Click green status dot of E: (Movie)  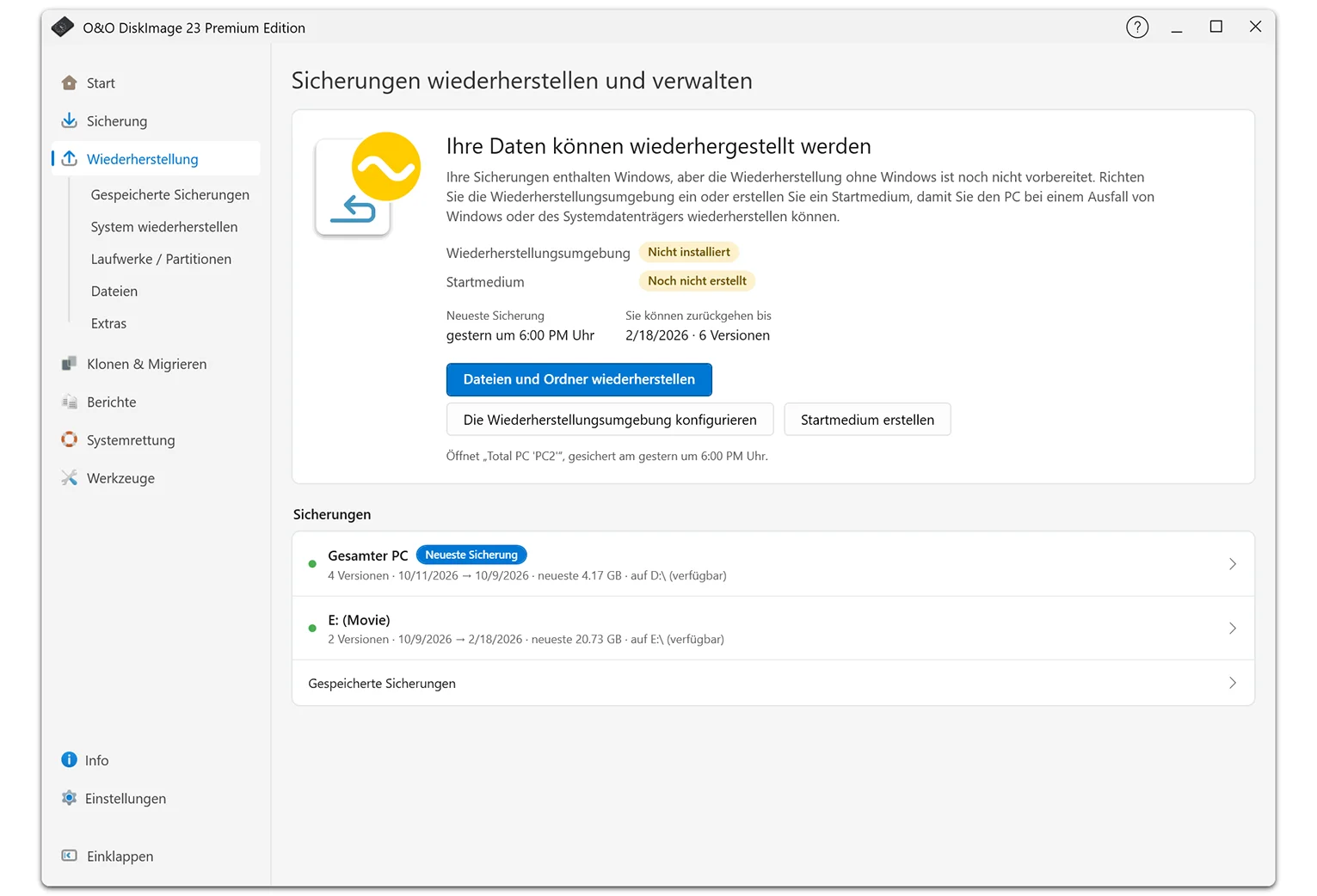point(312,629)
